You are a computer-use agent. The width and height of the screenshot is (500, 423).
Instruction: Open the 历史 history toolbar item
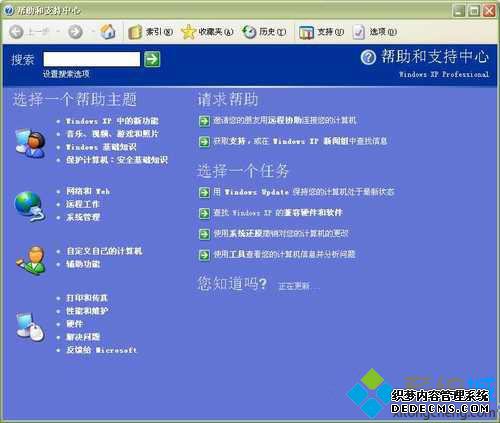(x=264, y=32)
